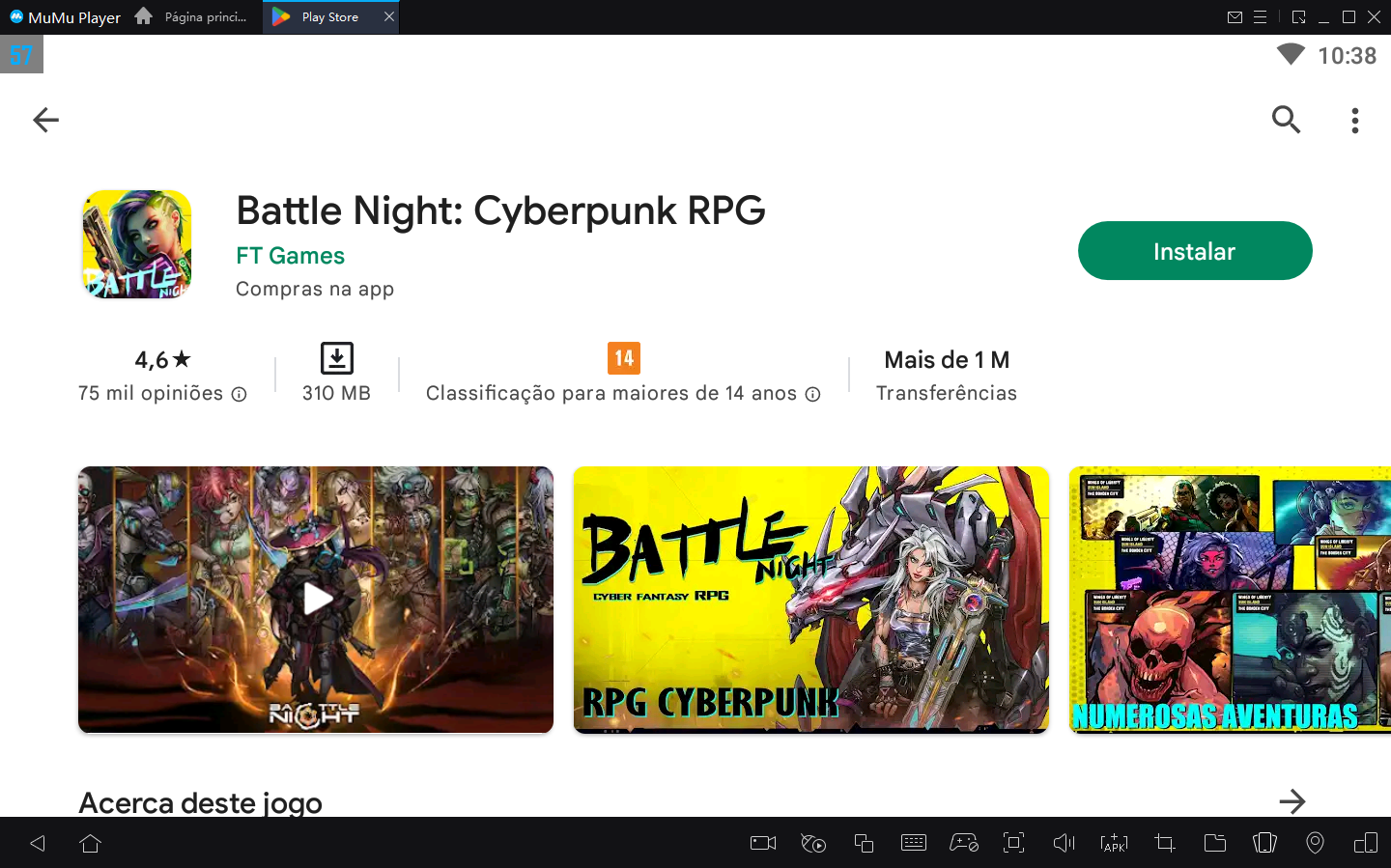Open the FT Games developer page

click(x=290, y=255)
